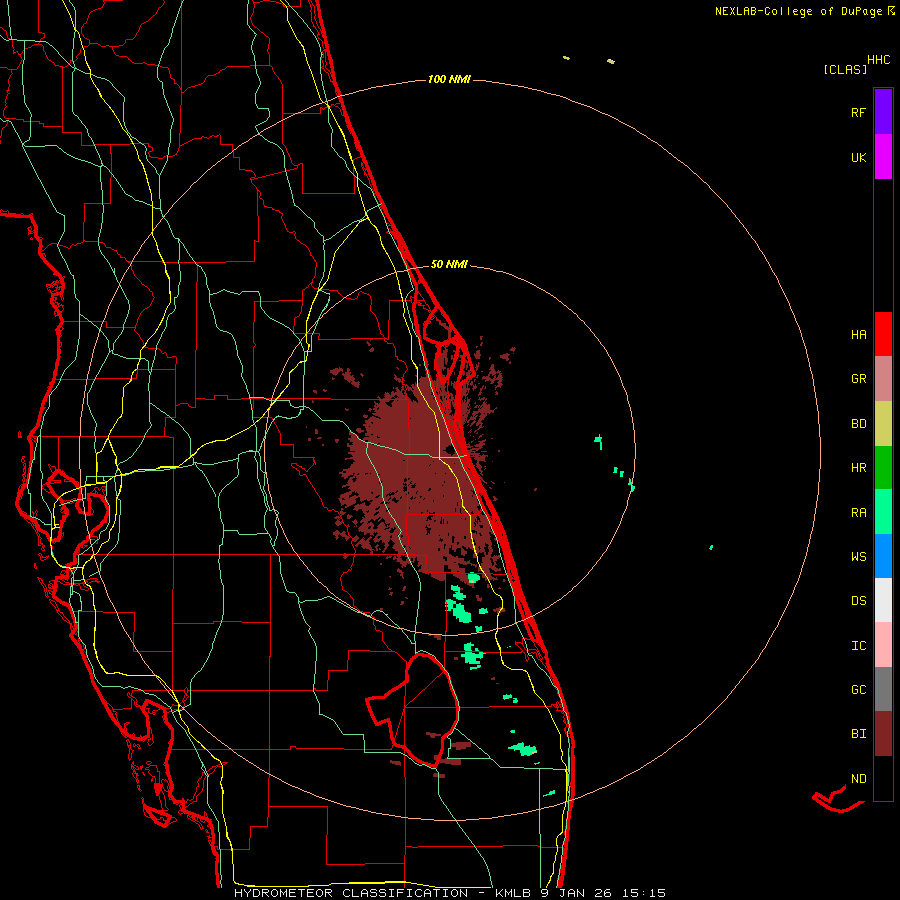This screenshot has height=900, width=900.
Task: Click the GC gray legend swatch
Action: click(x=883, y=689)
